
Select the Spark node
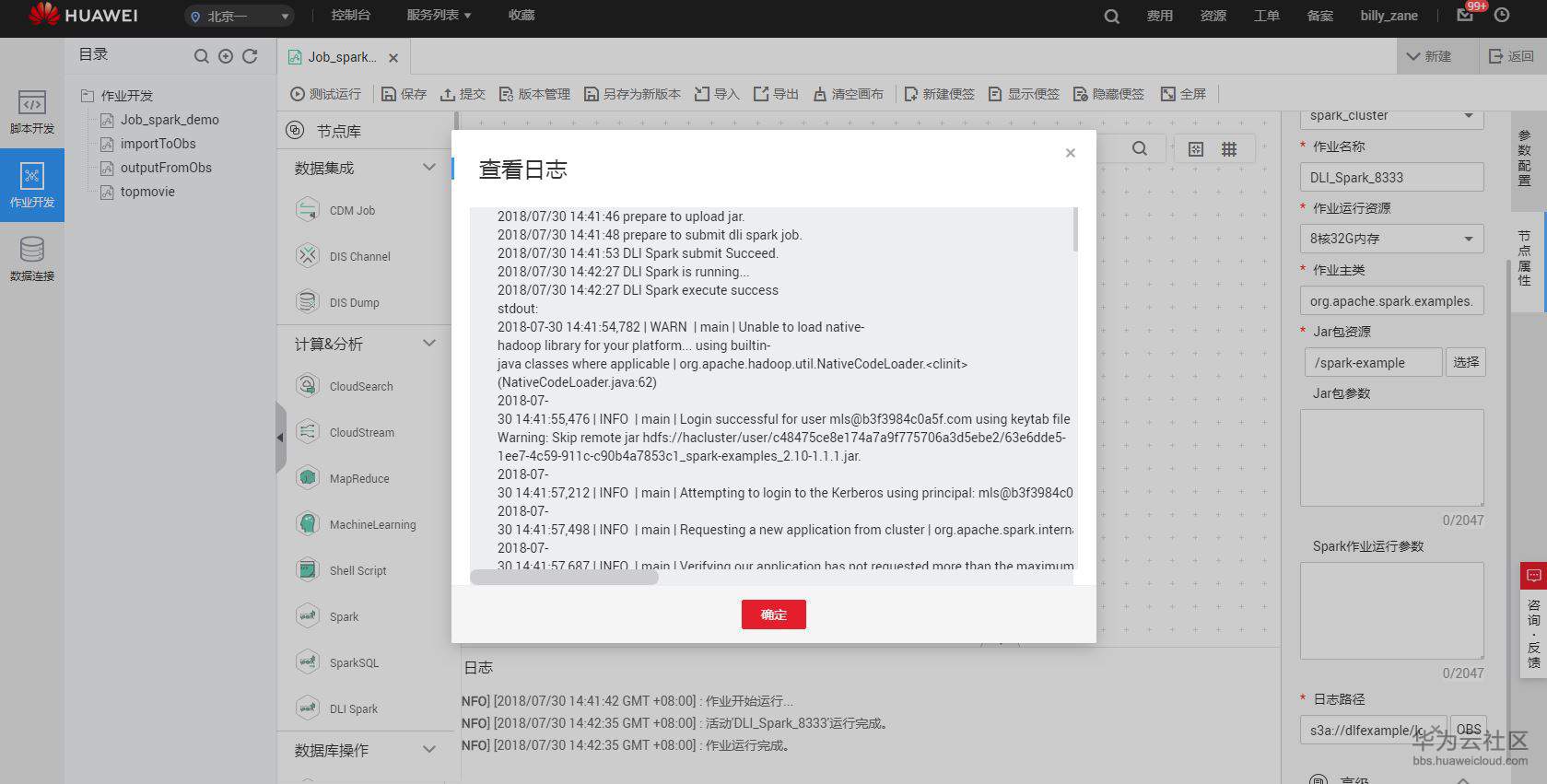tap(327, 616)
